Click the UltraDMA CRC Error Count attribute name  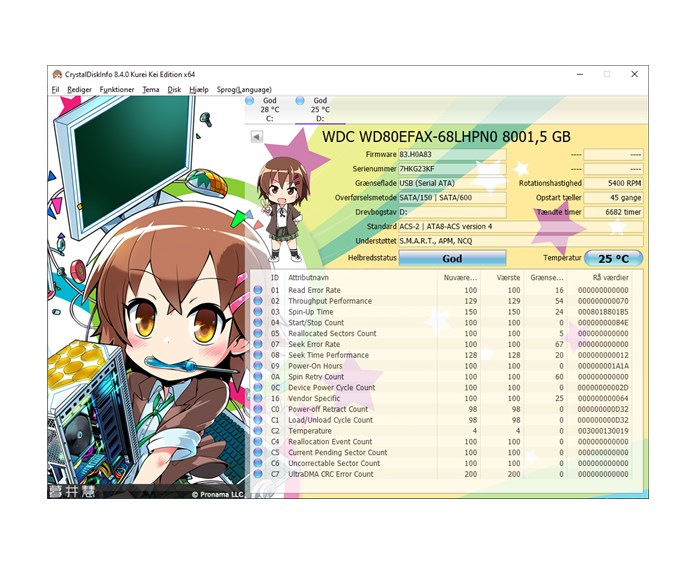(331, 474)
